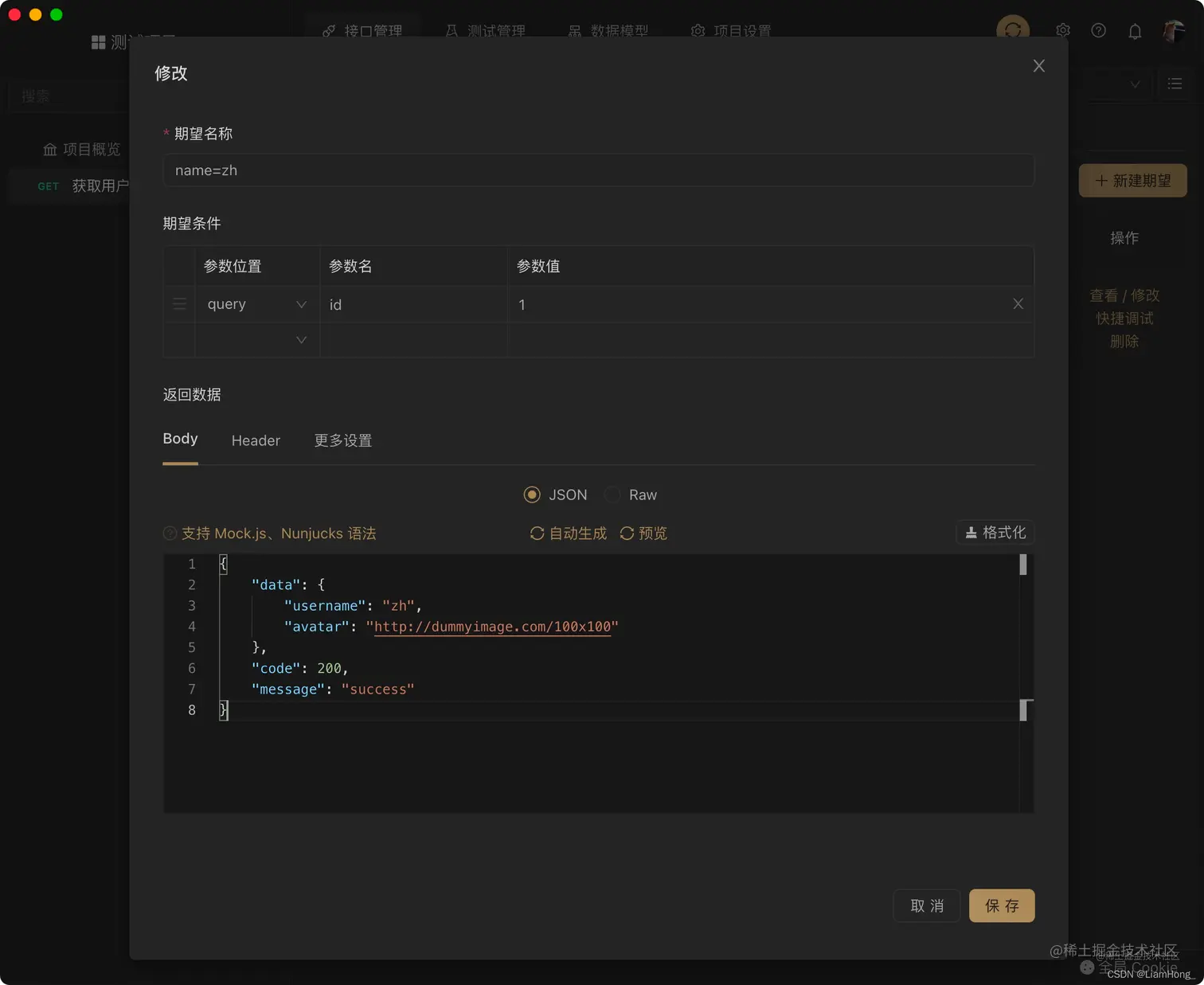Click the drag handle of the query row

(x=179, y=304)
